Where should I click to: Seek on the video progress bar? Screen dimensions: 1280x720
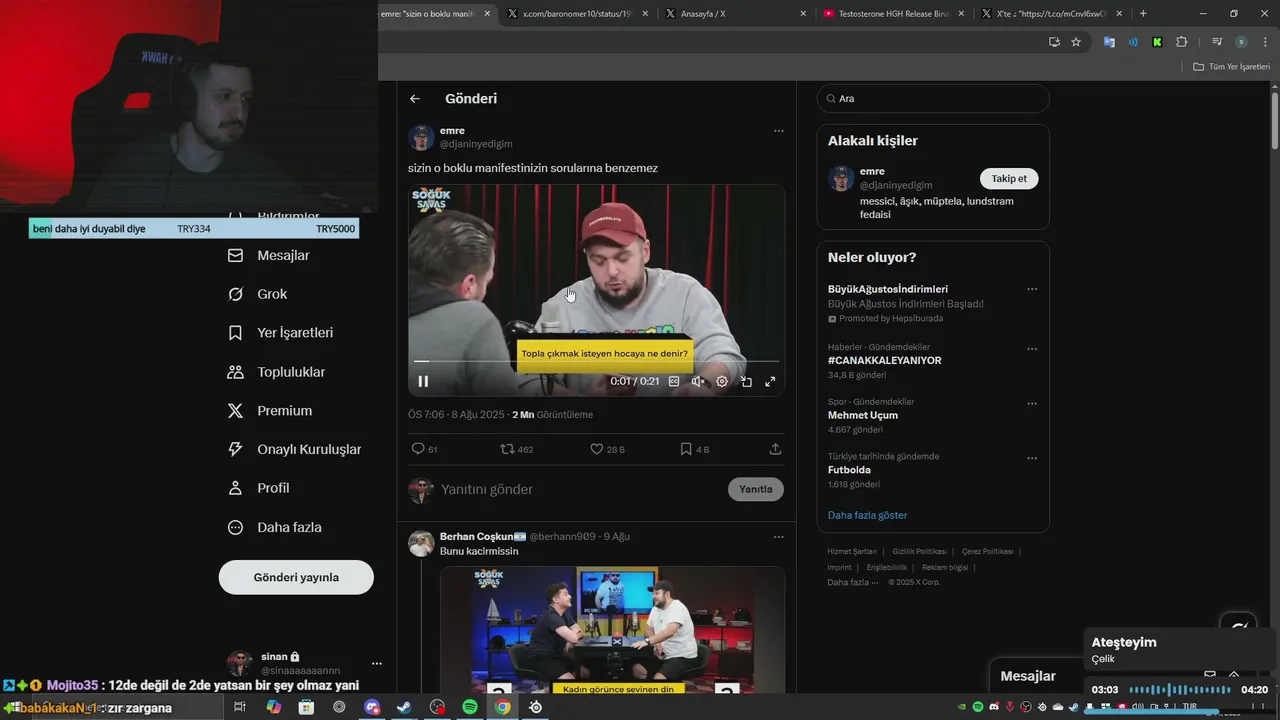pyautogui.click(x=596, y=361)
